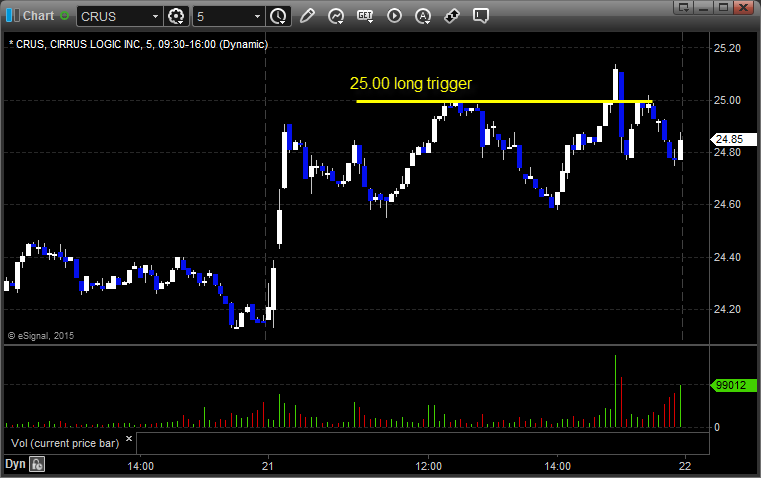Viewport: 761px width, 478px height.
Task: Start bar replay playback
Action: click(394, 16)
